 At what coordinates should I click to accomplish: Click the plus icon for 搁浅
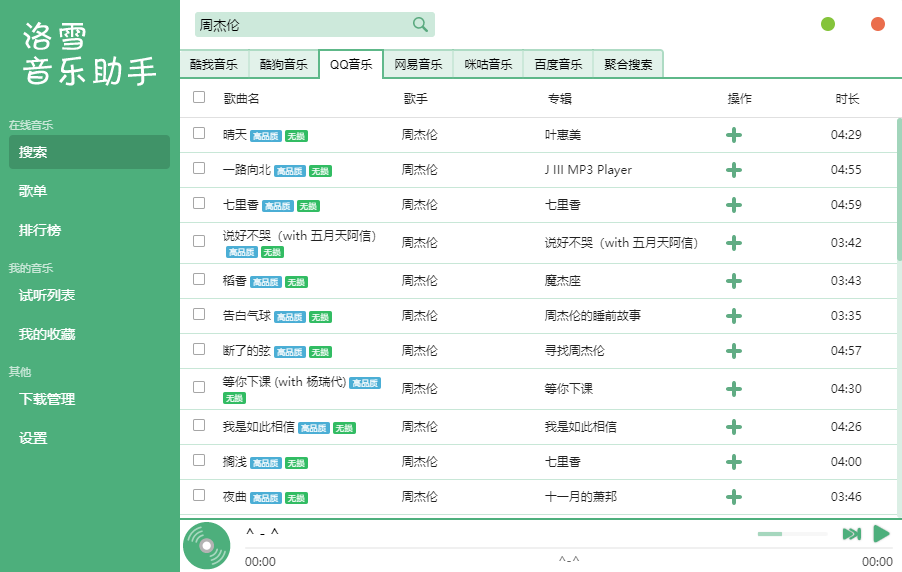[x=733, y=462]
